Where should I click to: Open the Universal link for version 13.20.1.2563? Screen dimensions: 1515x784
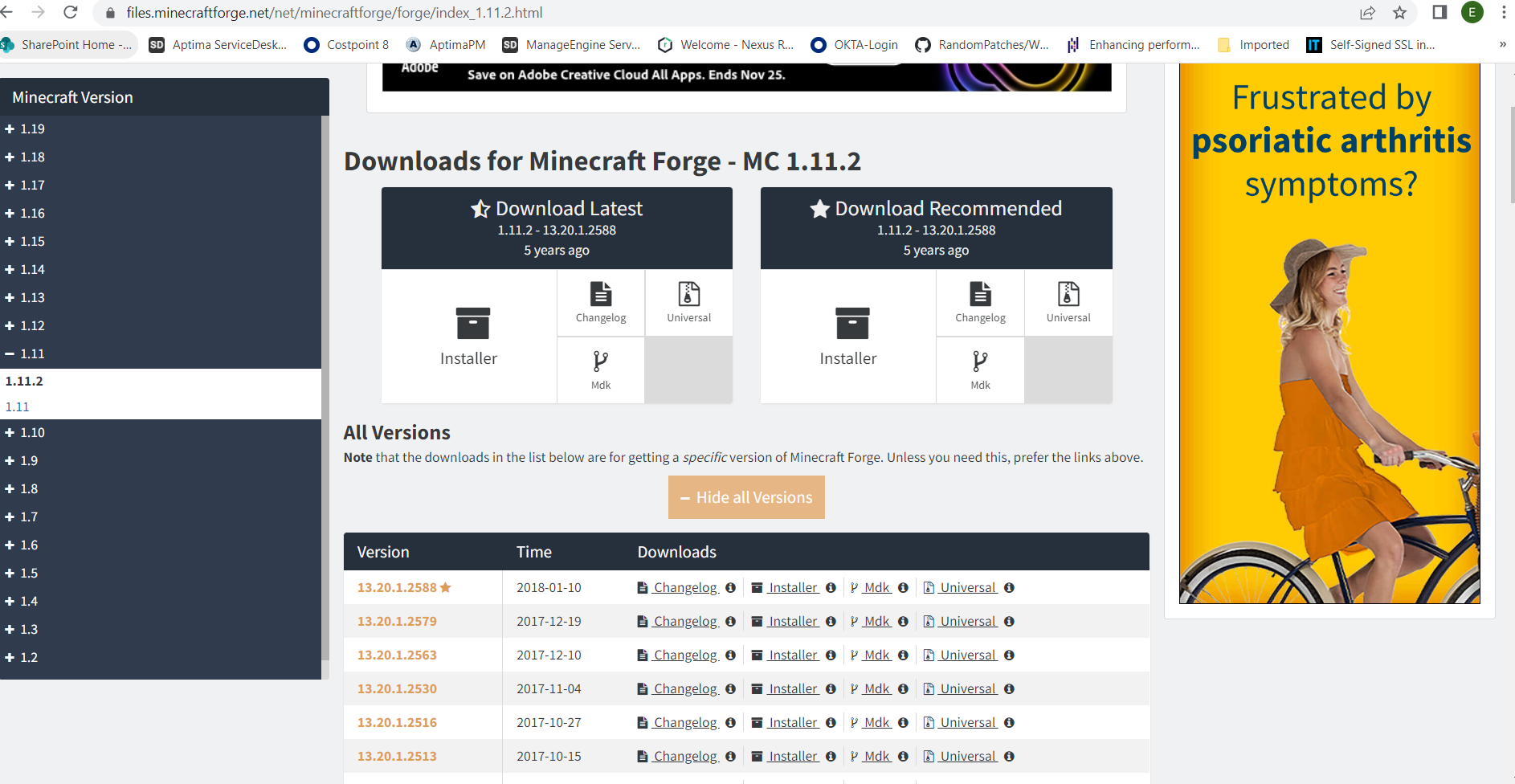[967, 655]
